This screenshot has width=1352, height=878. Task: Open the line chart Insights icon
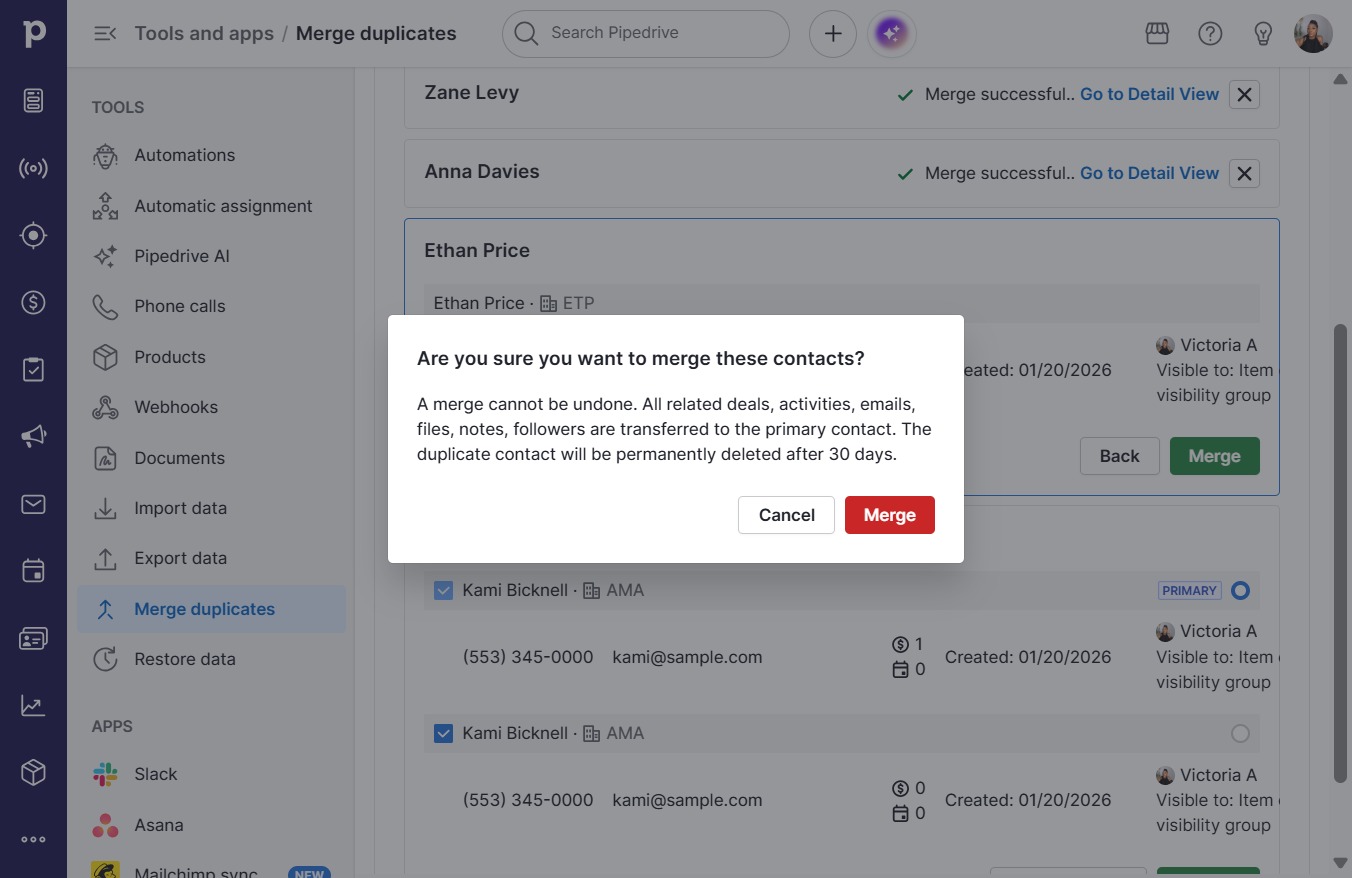(x=33, y=706)
